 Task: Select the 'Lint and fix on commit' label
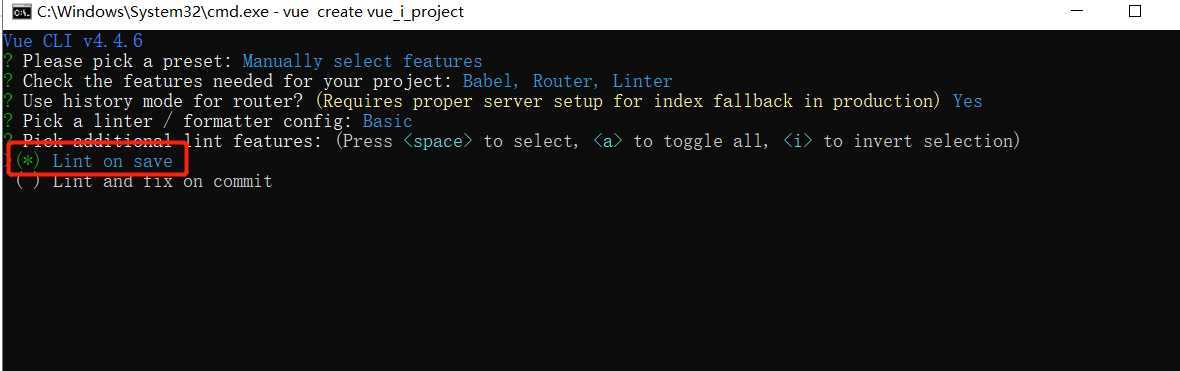[x=163, y=181]
